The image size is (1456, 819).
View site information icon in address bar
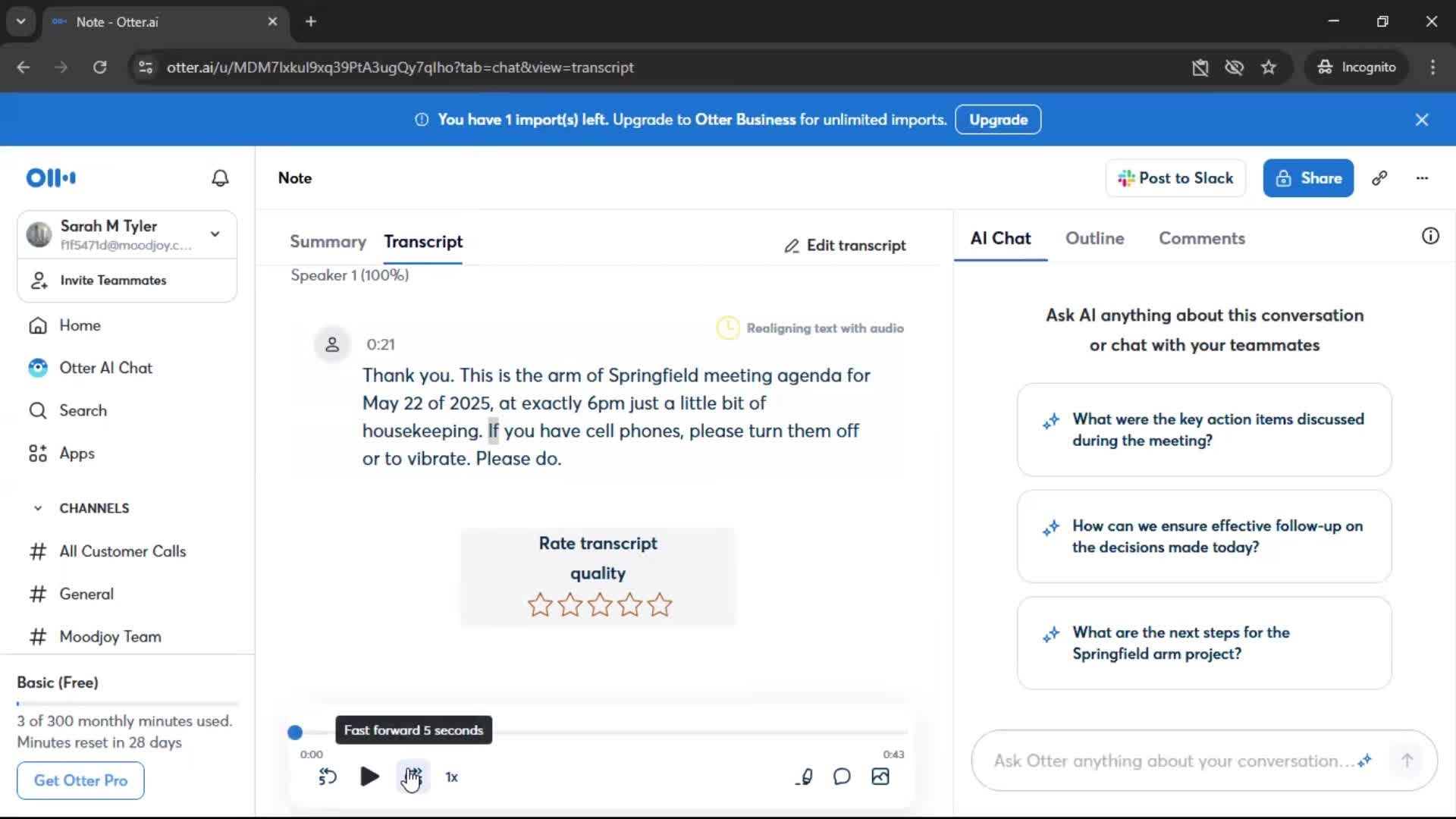click(x=145, y=67)
